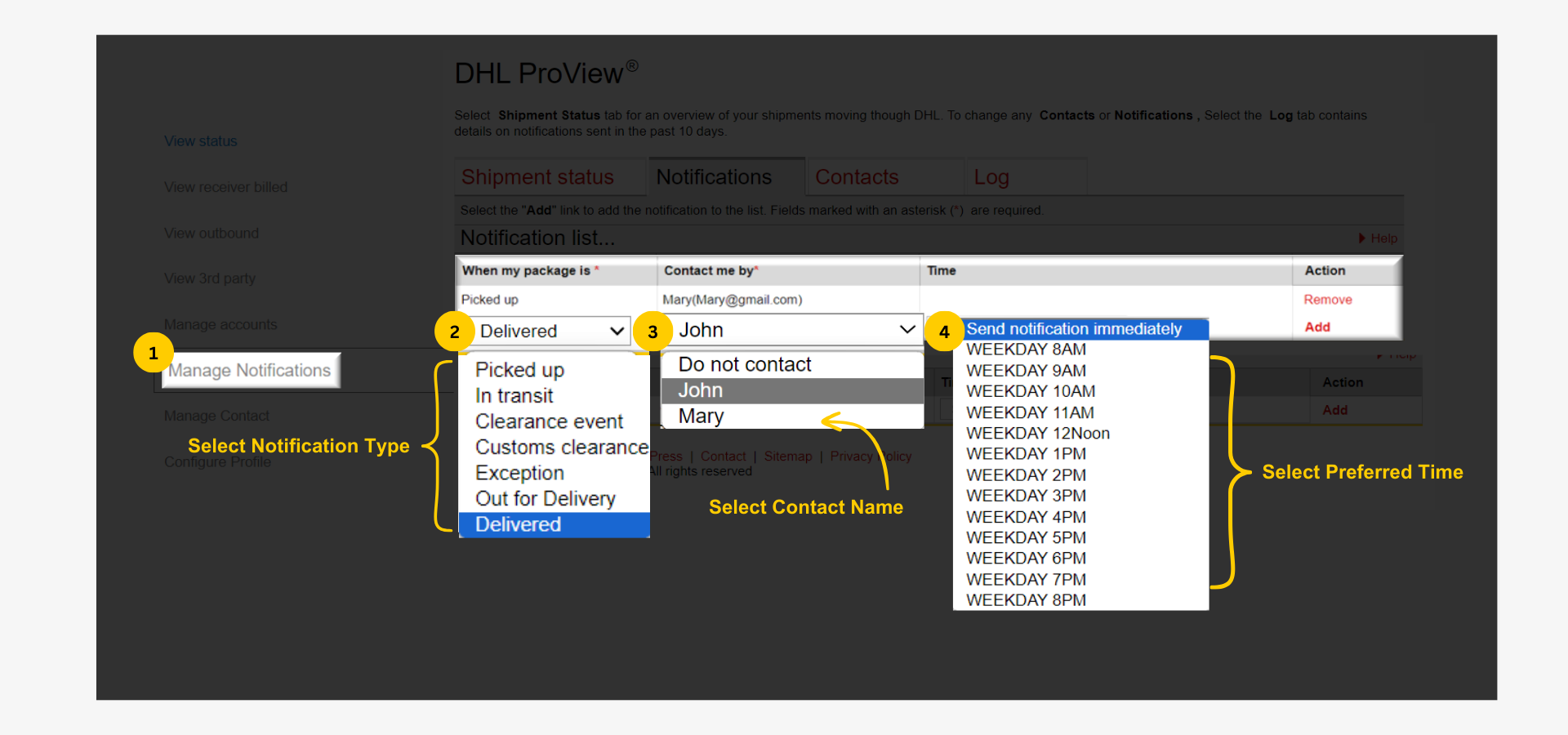
Task: Select WEEKDAY 1PM time option
Action: [x=1081, y=454]
